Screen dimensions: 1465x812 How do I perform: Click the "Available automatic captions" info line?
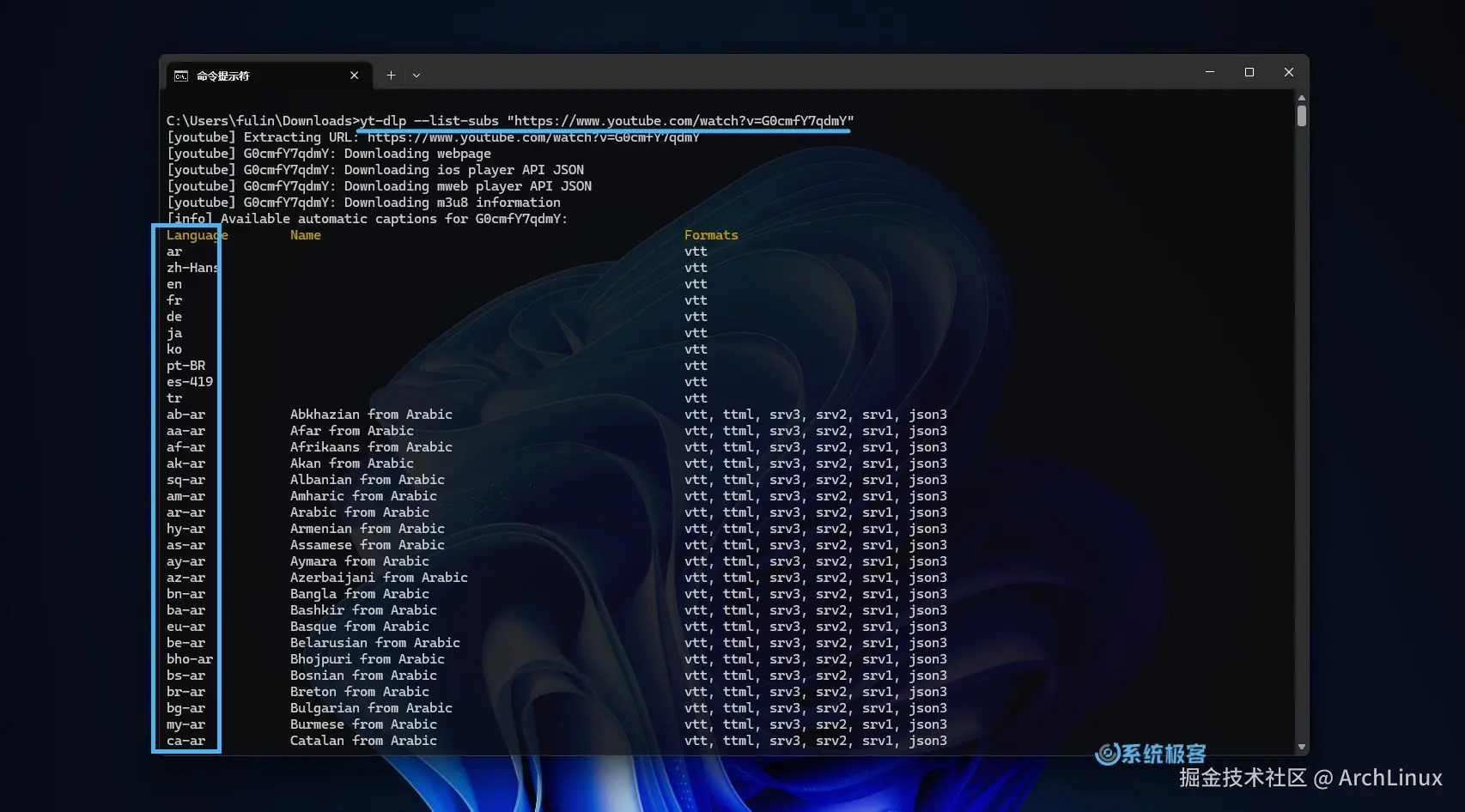[368, 219]
